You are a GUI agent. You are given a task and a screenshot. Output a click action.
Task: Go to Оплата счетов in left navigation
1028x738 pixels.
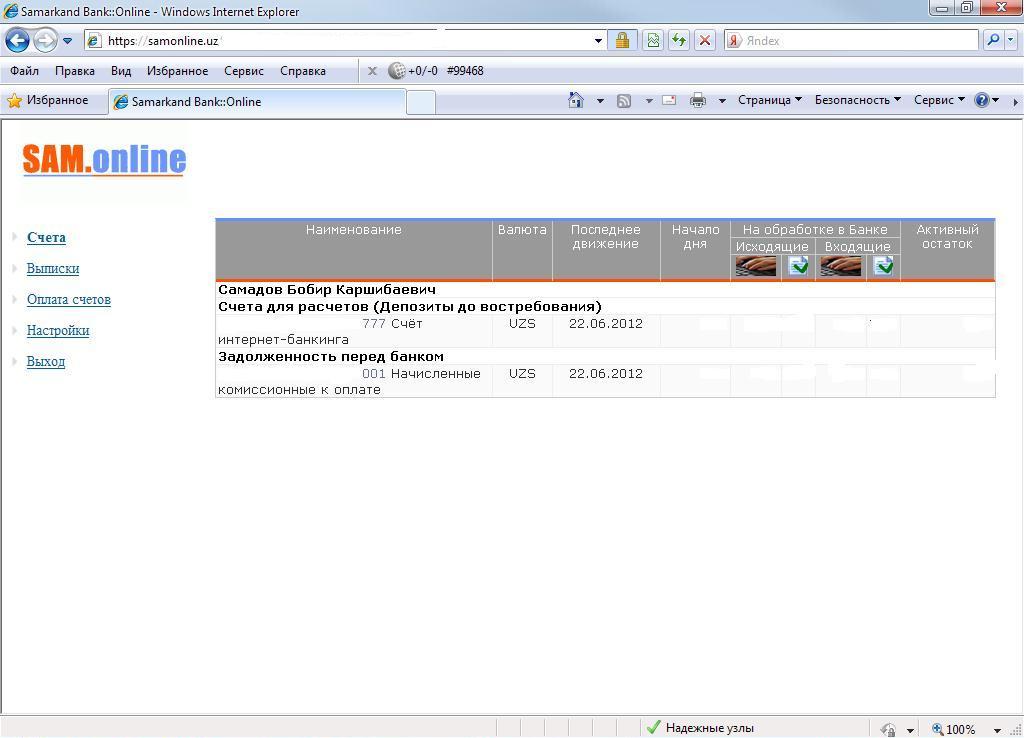69,299
